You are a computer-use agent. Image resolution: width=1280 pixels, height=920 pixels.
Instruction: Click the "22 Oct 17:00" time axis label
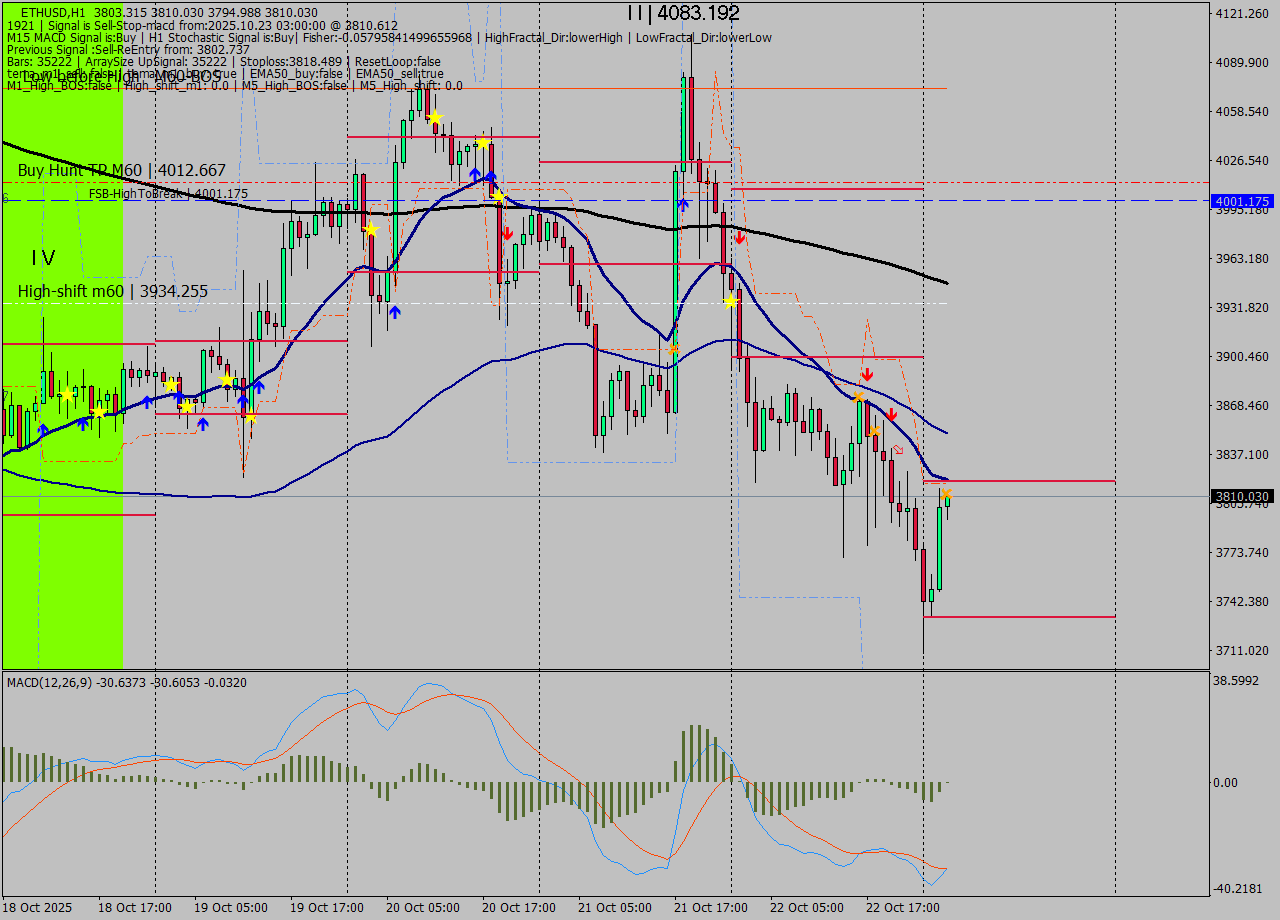(903, 908)
